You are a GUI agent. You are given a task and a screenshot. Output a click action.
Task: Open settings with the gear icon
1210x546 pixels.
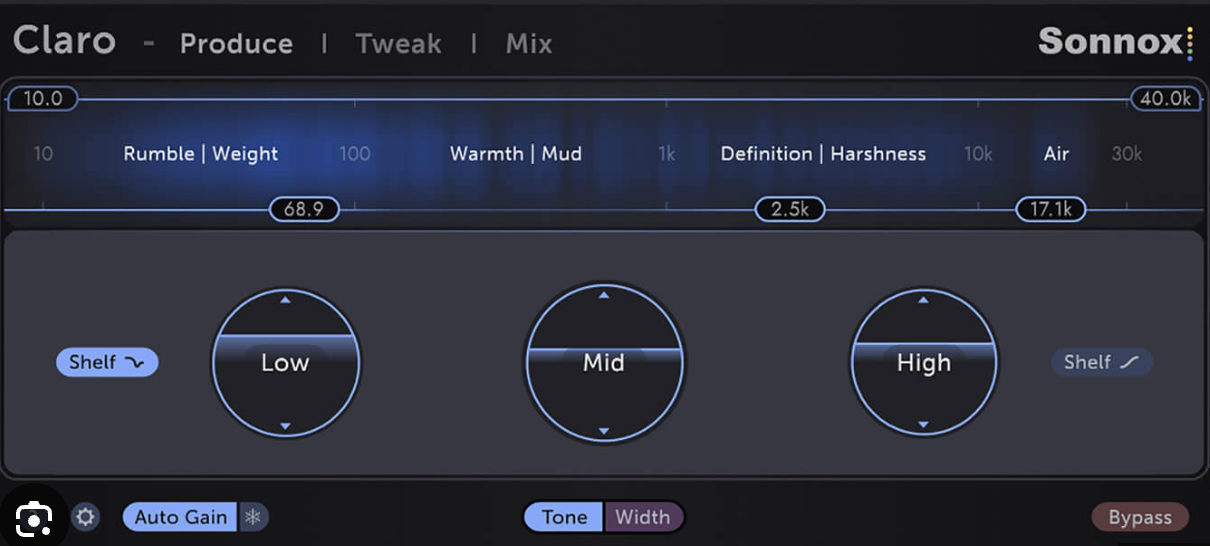pyautogui.click(x=86, y=517)
